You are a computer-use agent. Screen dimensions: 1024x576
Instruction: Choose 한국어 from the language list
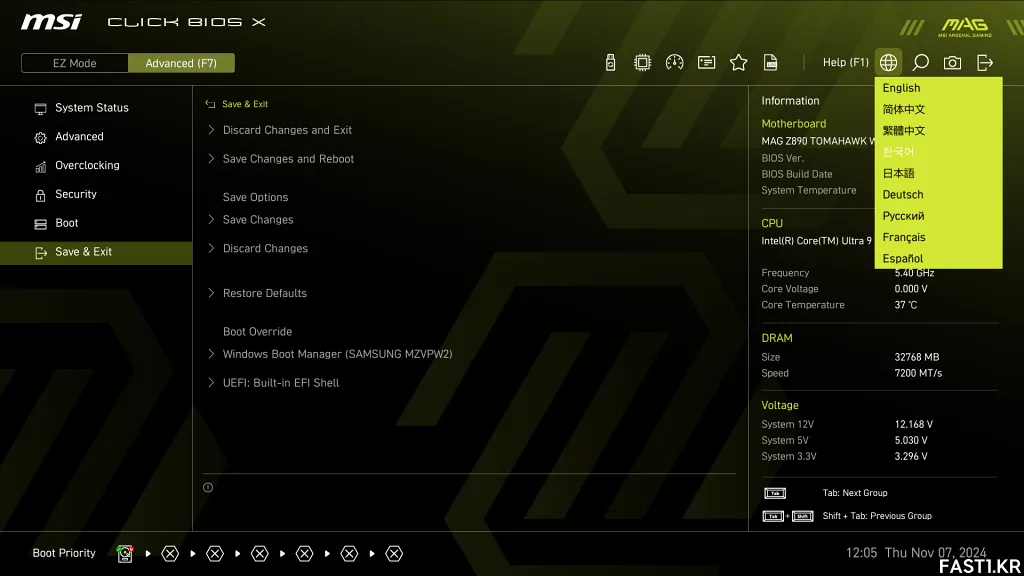(938, 152)
